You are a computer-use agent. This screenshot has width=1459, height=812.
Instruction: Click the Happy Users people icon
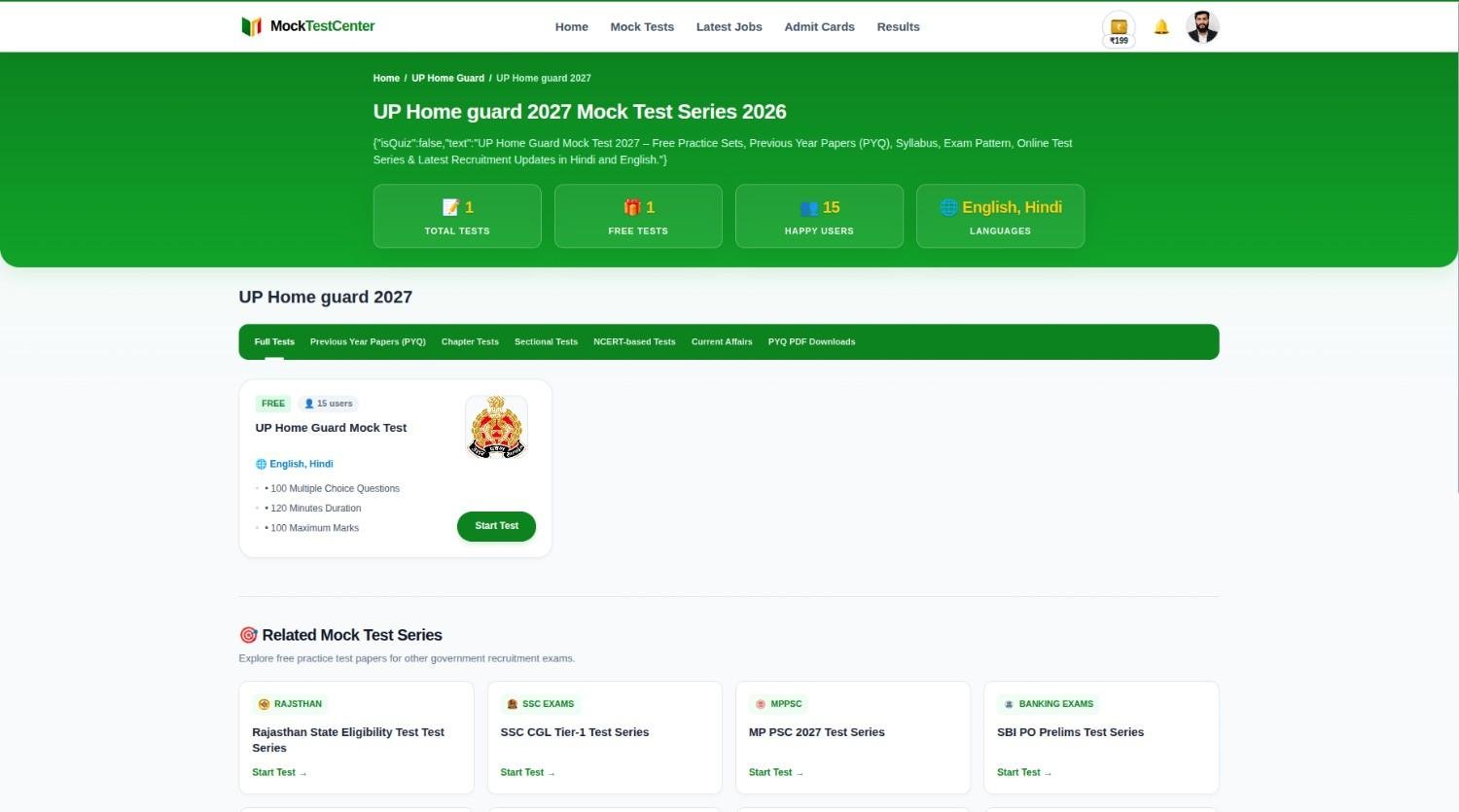(808, 207)
